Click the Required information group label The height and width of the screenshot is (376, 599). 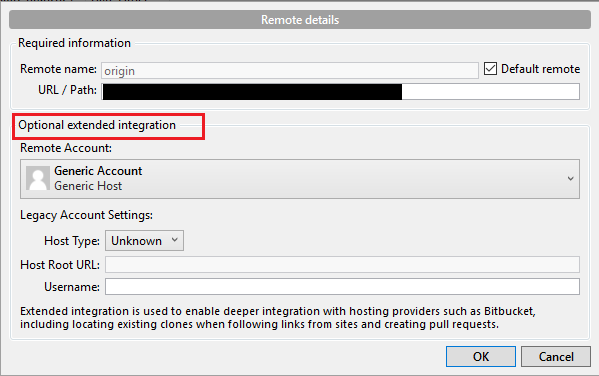pos(74,43)
